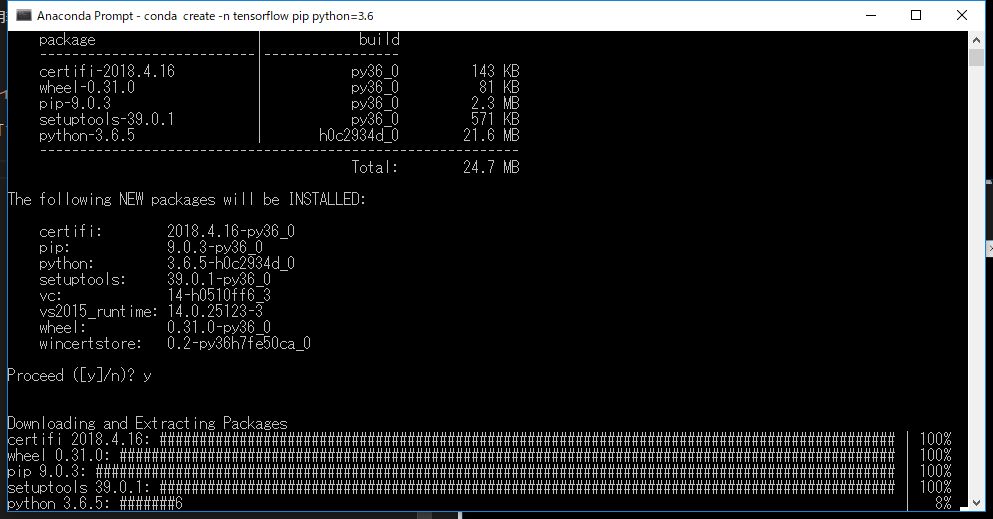993x519 pixels.
Task: Click the scrollbar up arrow
Action: [x=977, y=40]
